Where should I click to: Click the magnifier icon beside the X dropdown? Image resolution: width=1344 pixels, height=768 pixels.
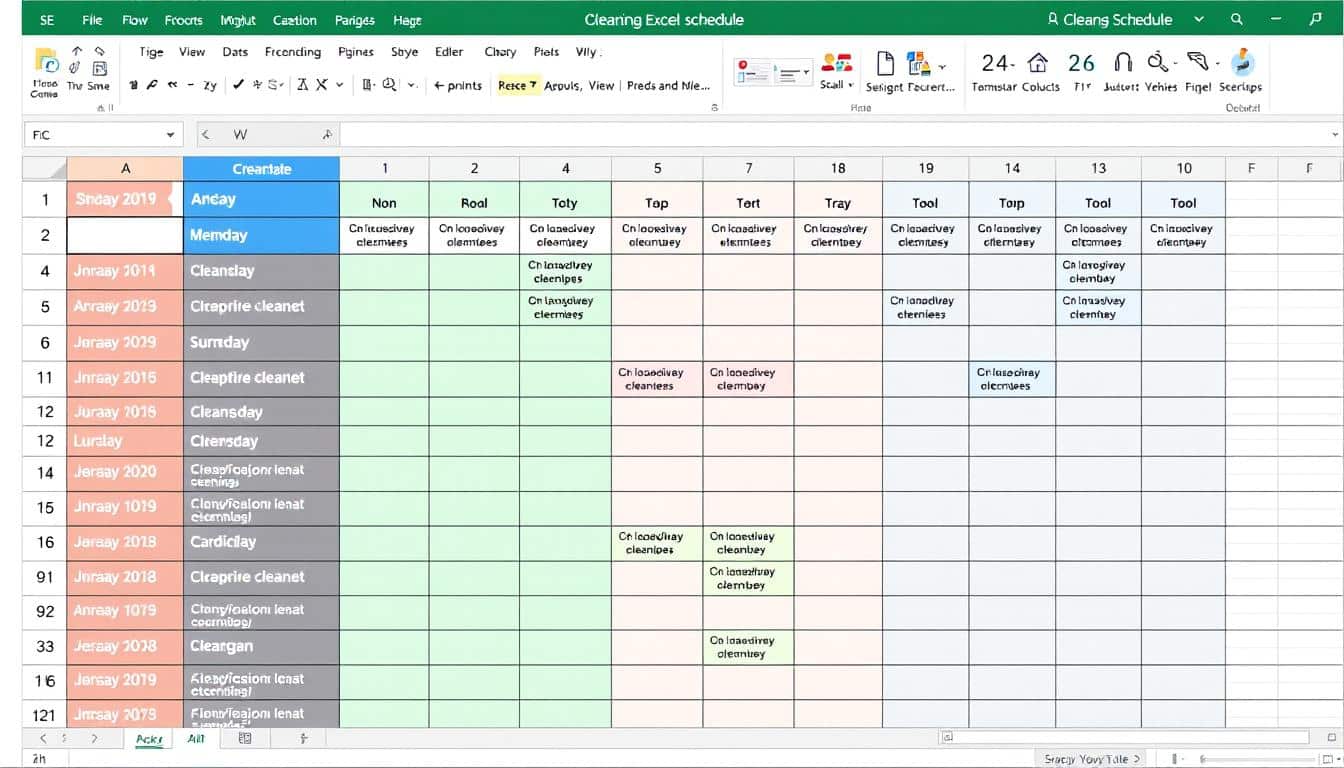click(x=388, y=85)
